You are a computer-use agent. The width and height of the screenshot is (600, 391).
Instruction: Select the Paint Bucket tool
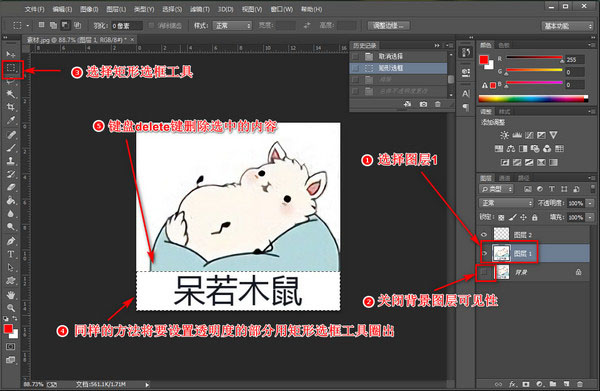pyautogui.click(x=11, y=200)
